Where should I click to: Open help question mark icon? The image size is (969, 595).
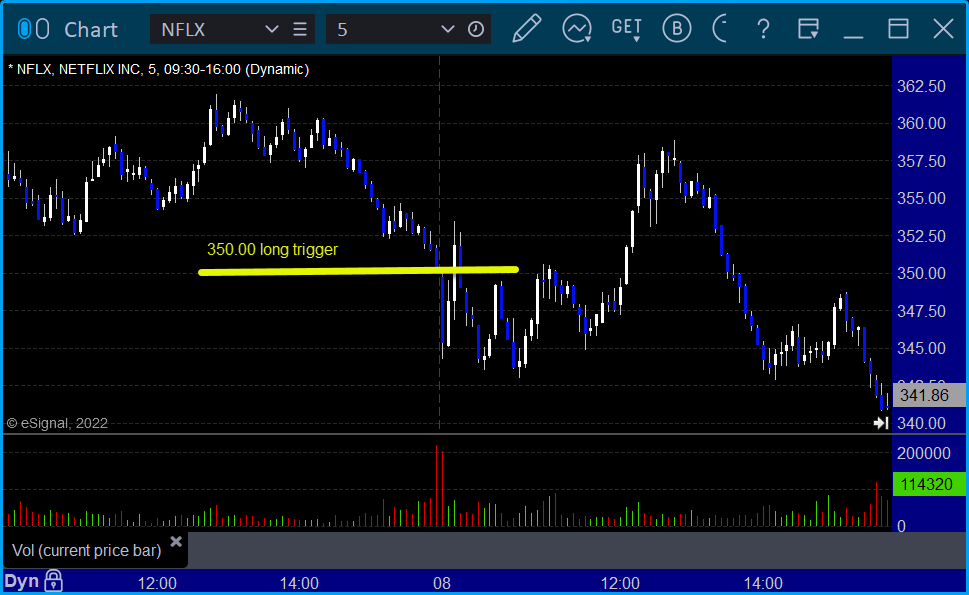click(x=763, y=29)
